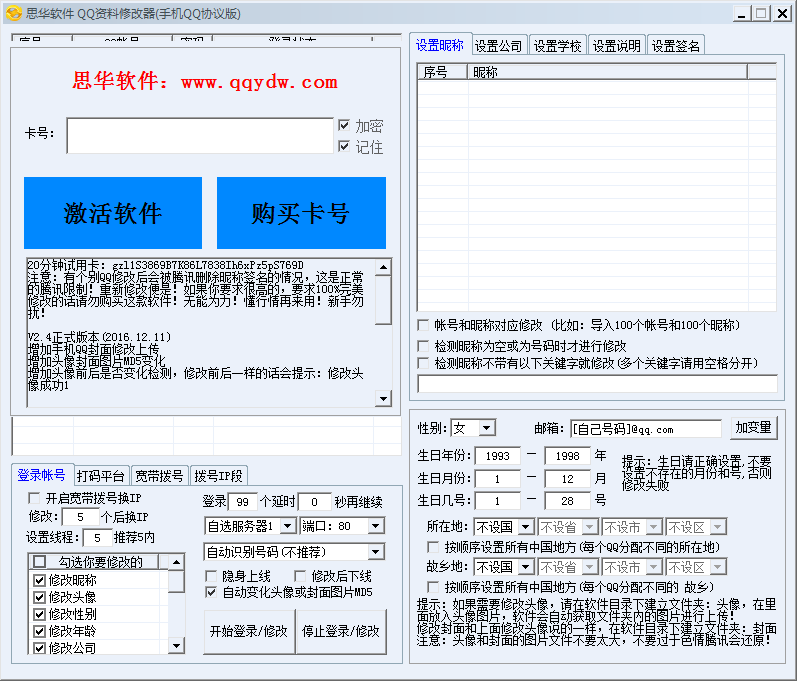The image size is (797, 681).
Task: Open the 打码平台 tab
Action: point(100,475)
